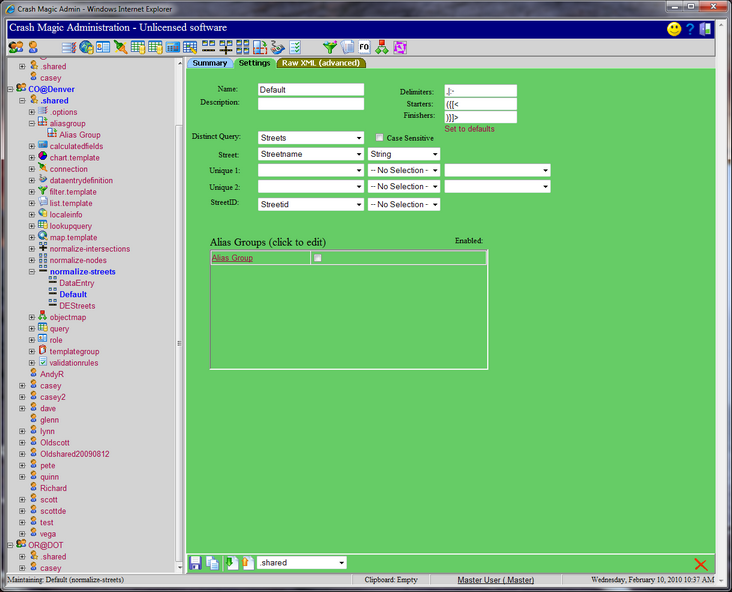
Task: Open the Alias Group link in the table
Action: click(x=232, y=258)
